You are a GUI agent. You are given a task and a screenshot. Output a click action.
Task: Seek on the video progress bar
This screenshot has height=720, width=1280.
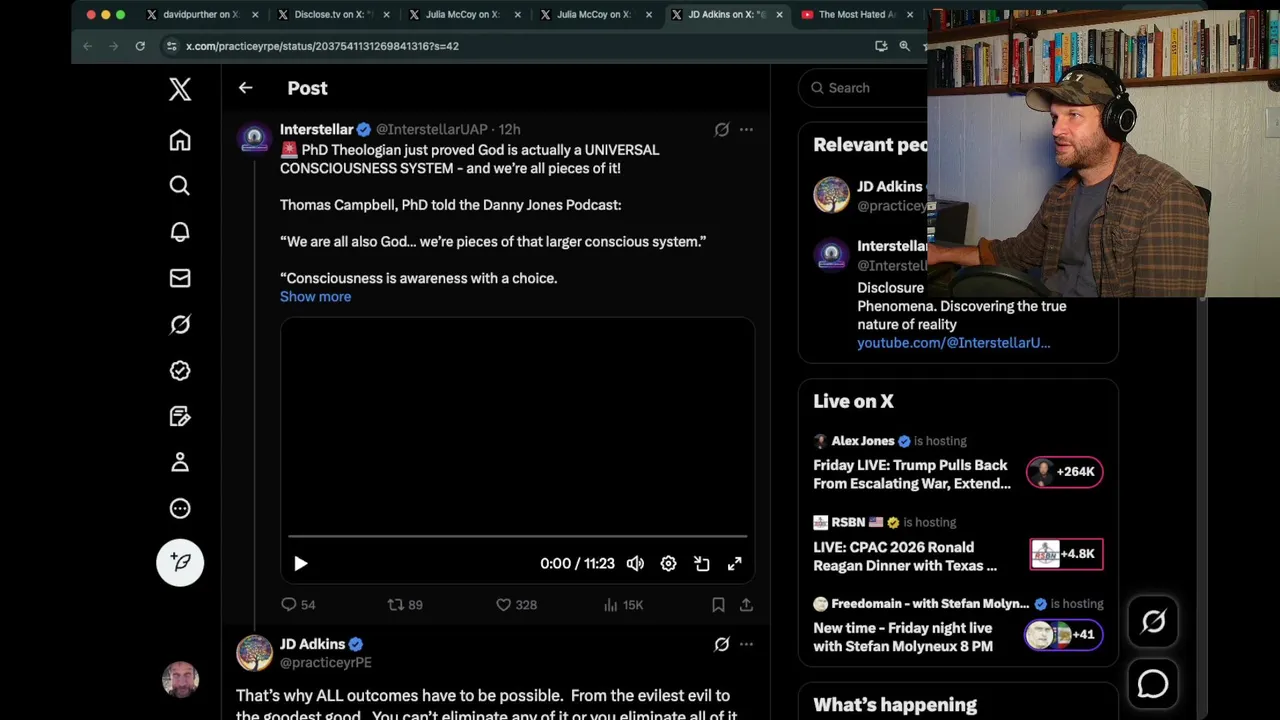(517, 537)
